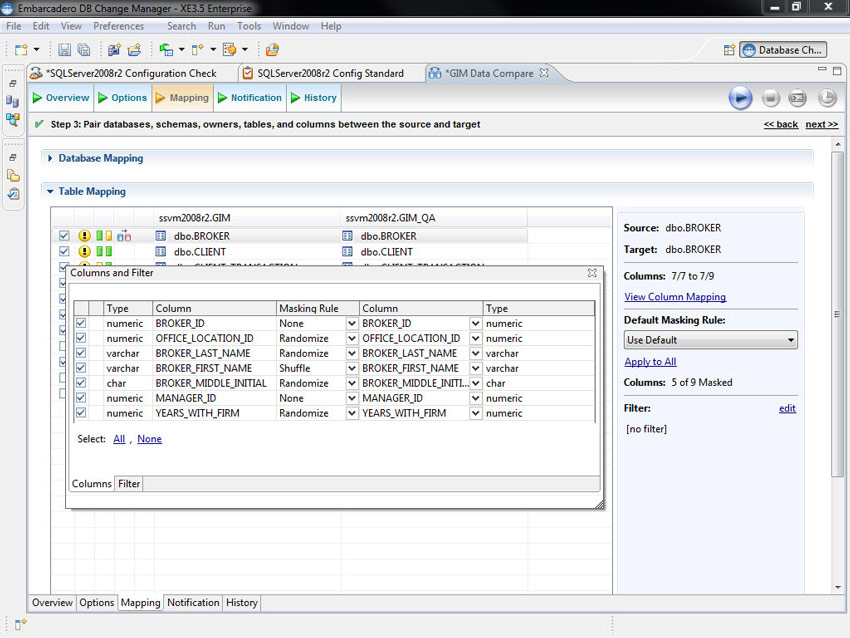Click the << back link

pos(781,124)
